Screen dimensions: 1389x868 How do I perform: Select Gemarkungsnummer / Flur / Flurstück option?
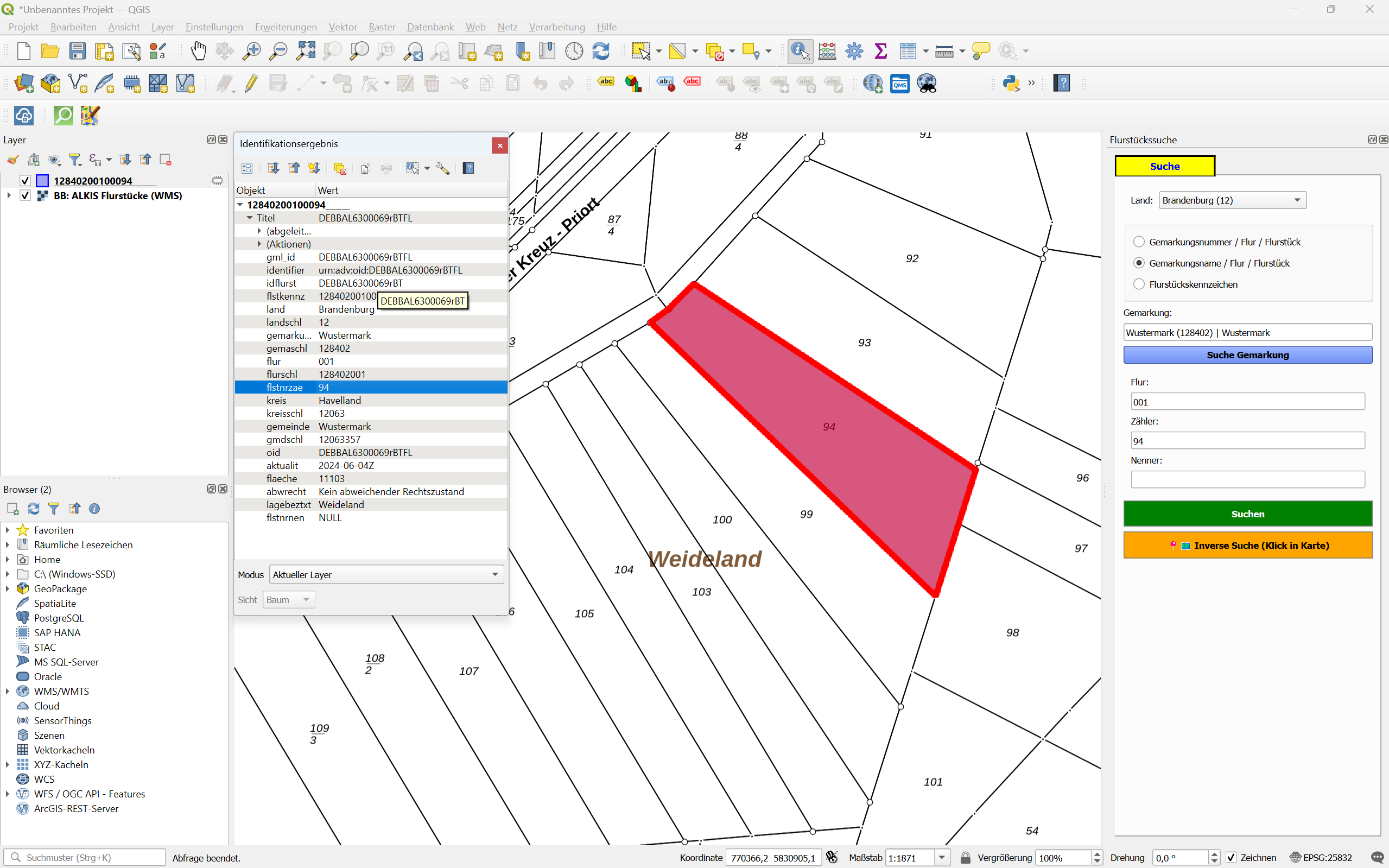tap(1139, 242)
